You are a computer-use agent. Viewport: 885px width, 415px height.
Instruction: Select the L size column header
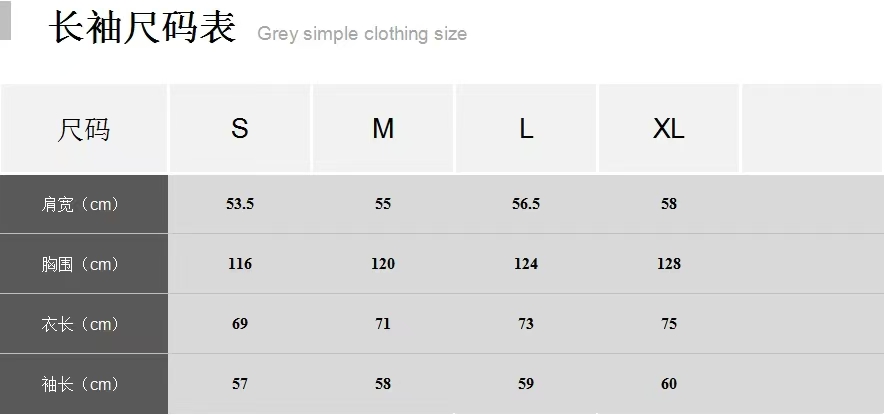point(526,129)
